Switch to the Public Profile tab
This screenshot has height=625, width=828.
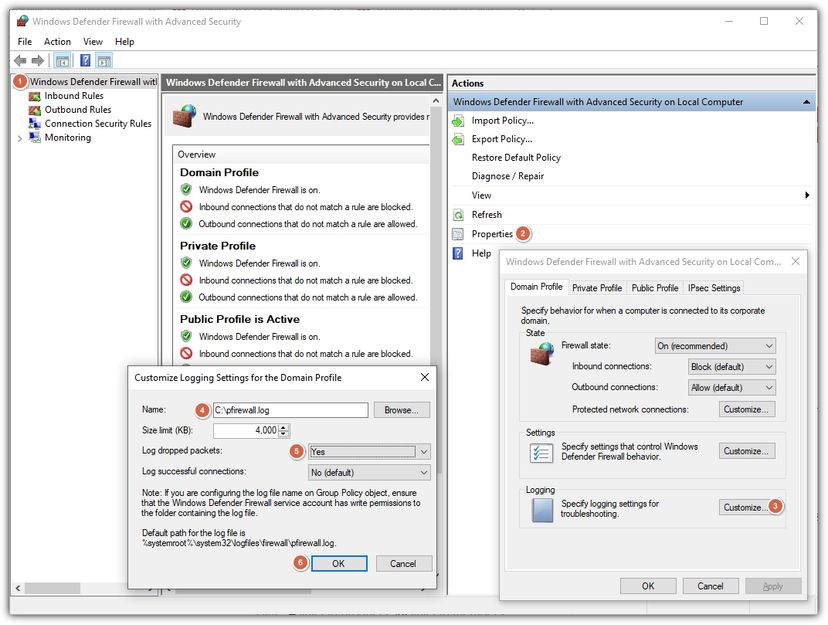(655, 288)
